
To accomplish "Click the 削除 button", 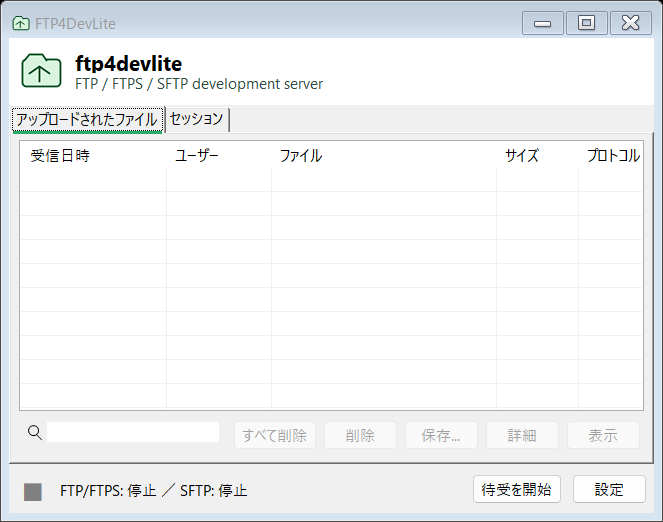I will 360,435.
